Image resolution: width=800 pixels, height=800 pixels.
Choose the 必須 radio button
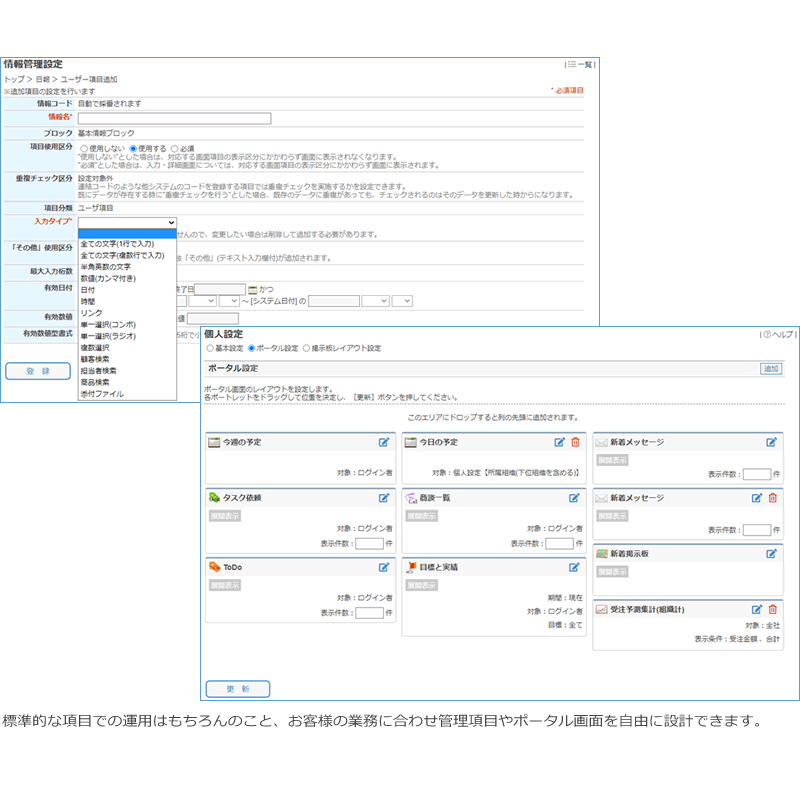coord(174,149)
